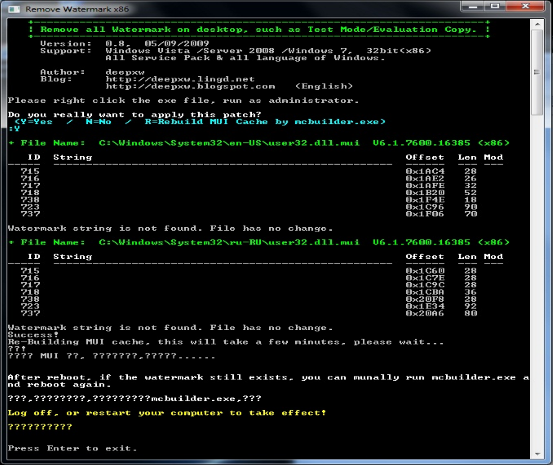Click the 'Press Enter to exit' prompt line
The width and height of the screenshot is (553, 465).
click(72, 448)
